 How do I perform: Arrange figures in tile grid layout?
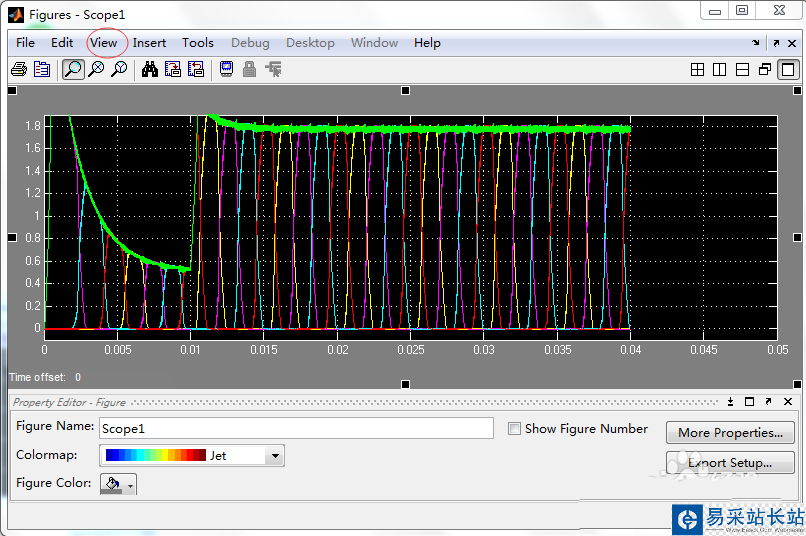(x=698, y=69)
